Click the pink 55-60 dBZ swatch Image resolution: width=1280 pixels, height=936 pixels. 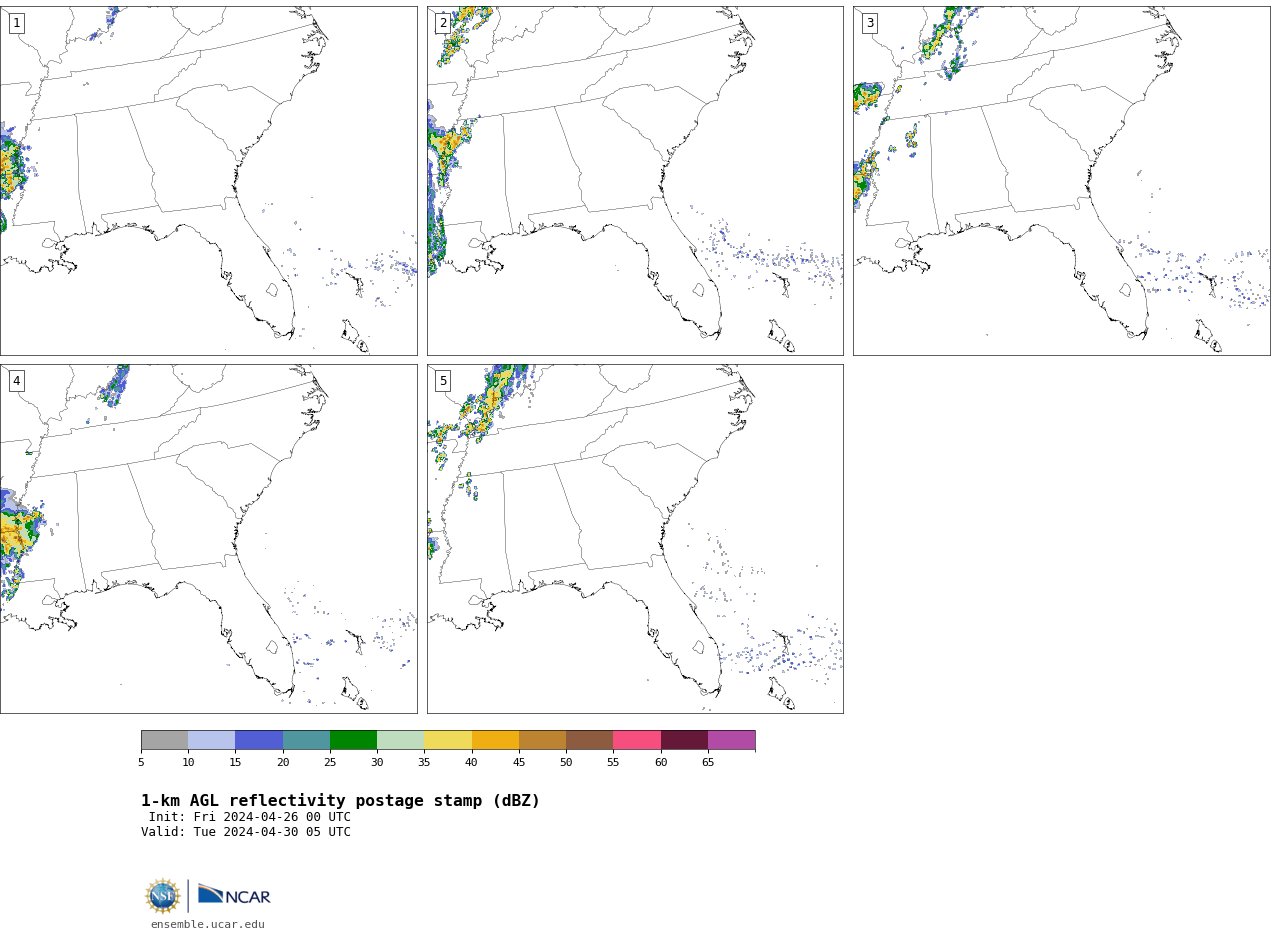coord(637,740)
